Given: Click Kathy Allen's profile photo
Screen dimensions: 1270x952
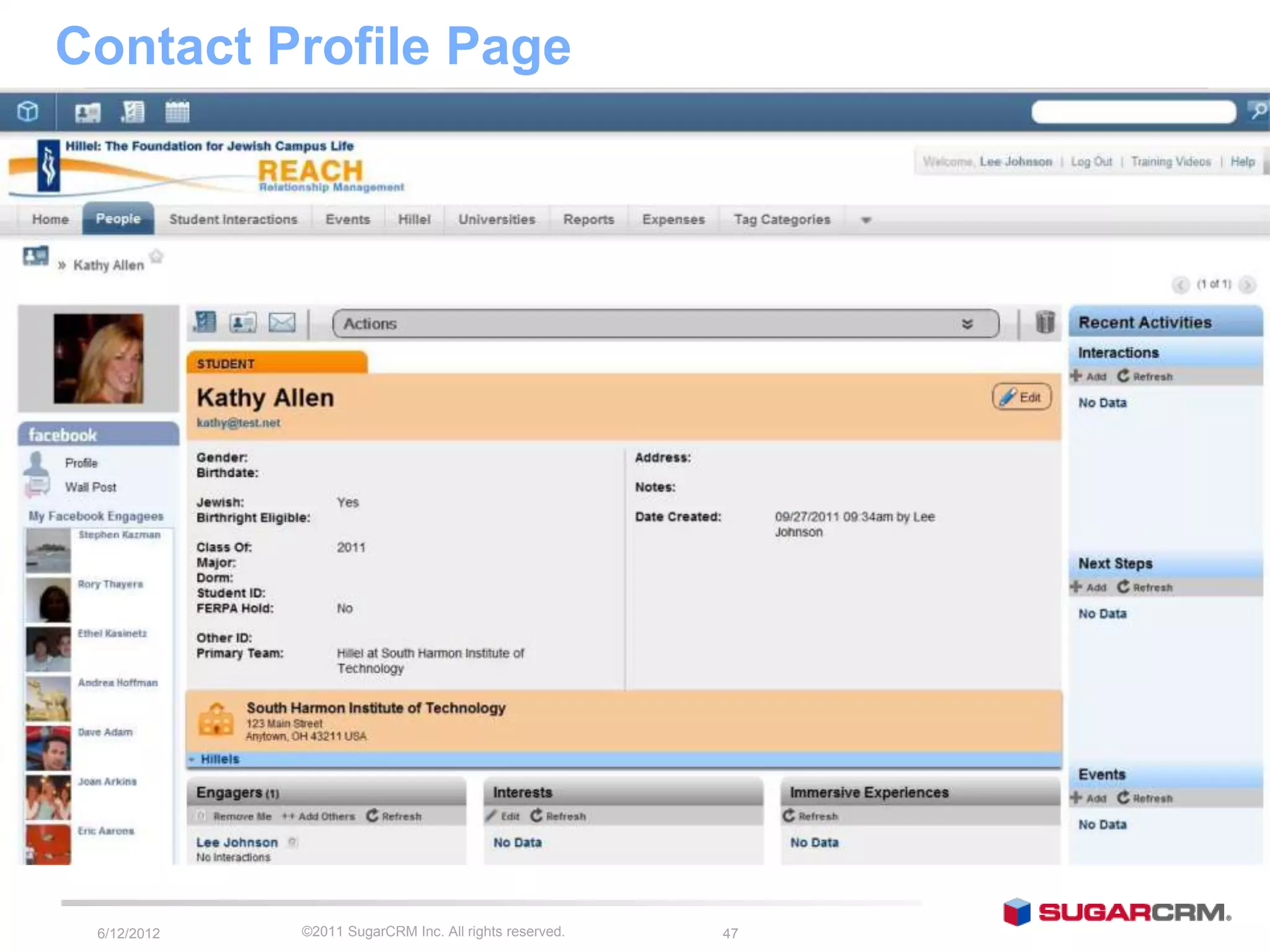Looking at the screenshot, I should 98,359.
